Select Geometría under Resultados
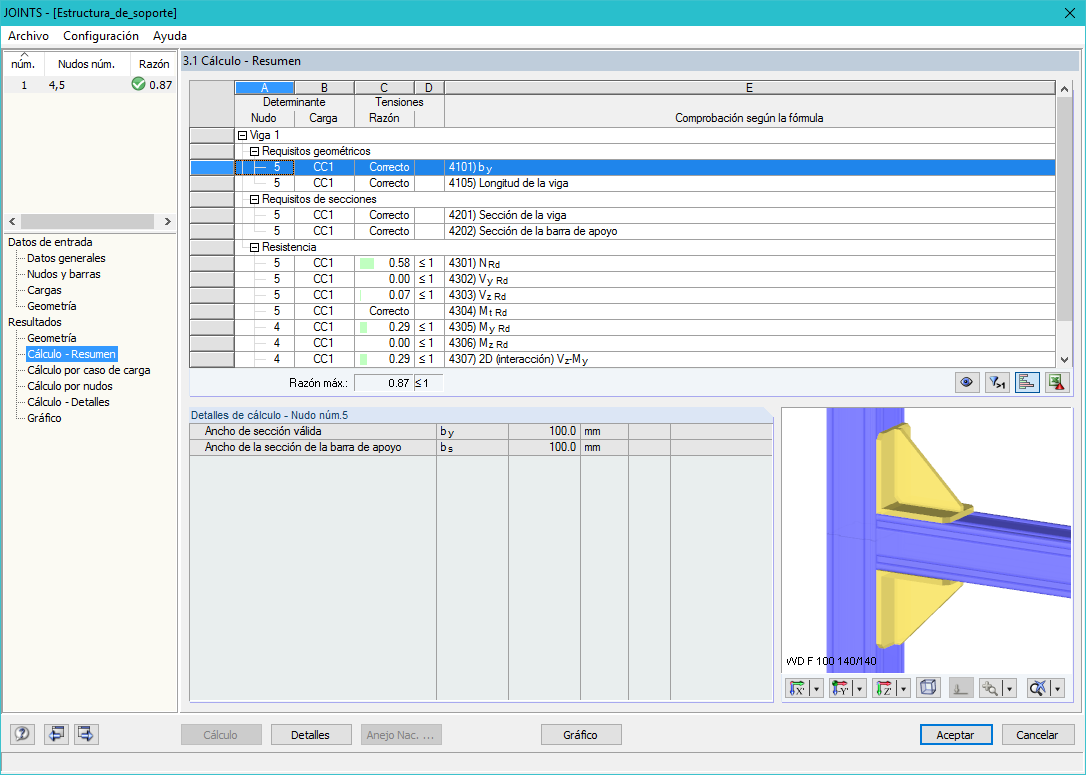The height and width of the screenshot is (775, 1086). 52,338
